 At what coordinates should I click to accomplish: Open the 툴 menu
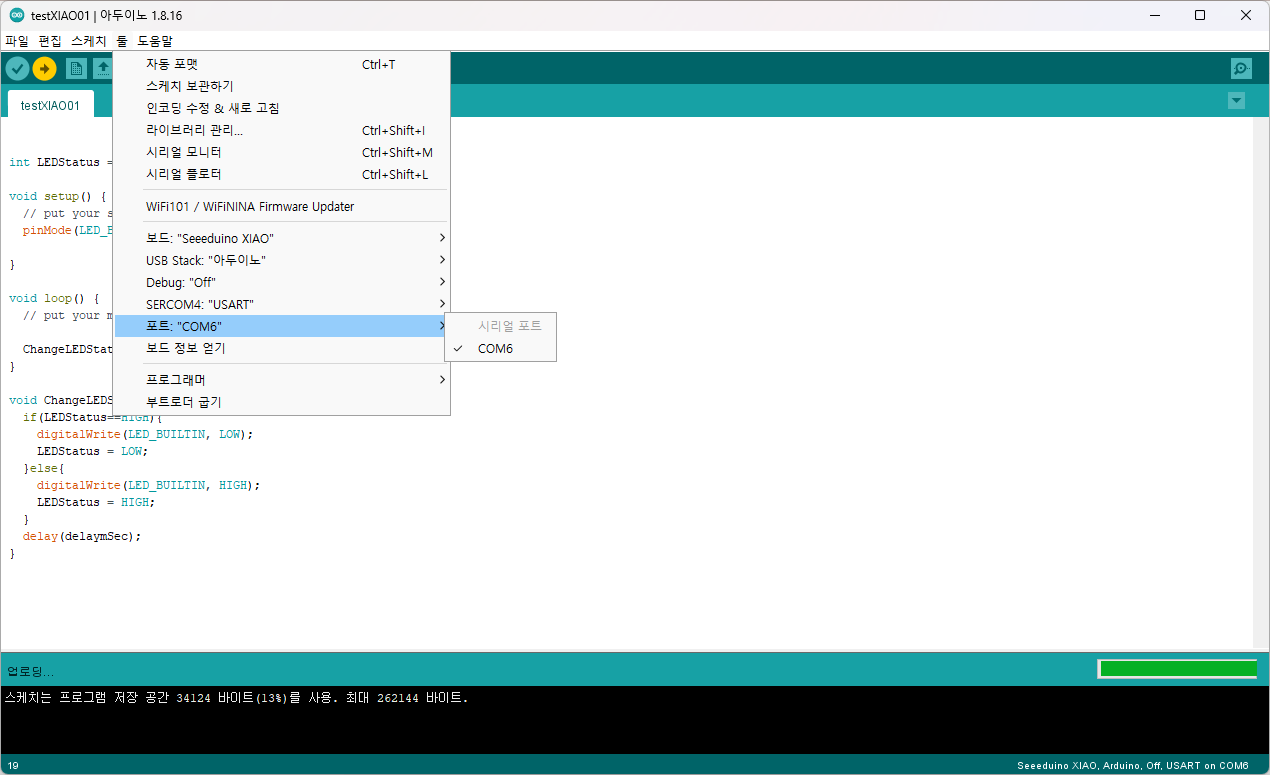(x=122, y=41)
